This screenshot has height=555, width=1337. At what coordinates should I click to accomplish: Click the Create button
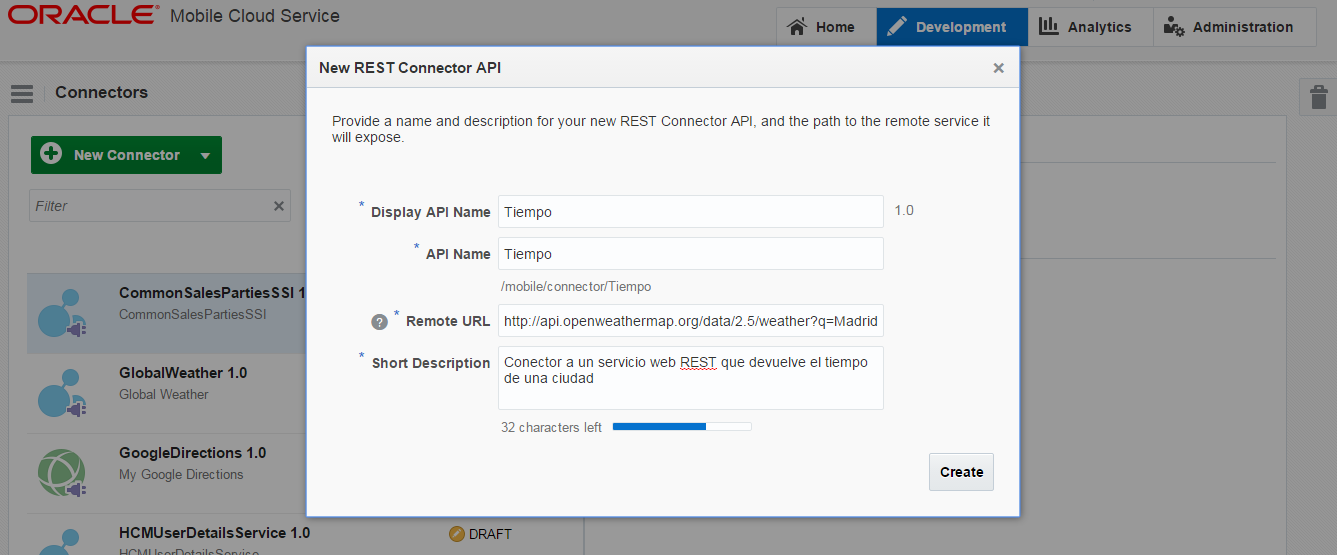tap(961, 472)
